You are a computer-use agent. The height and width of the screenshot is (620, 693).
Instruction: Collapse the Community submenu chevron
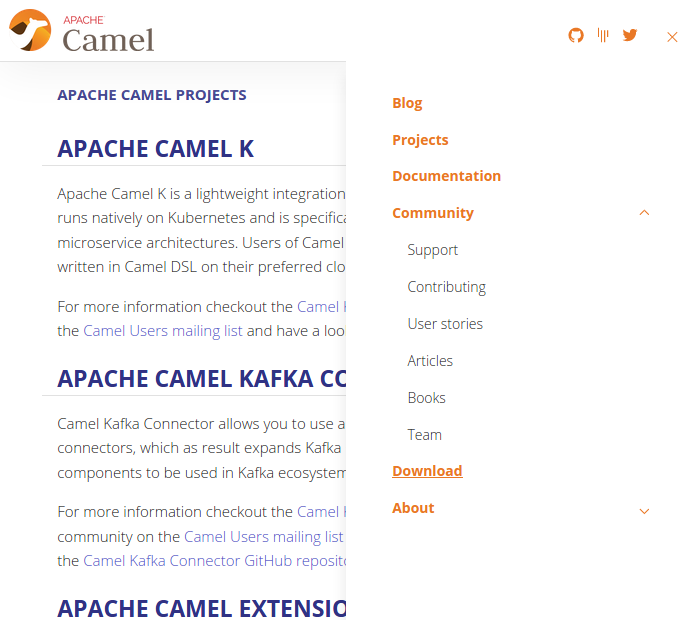(x=644, y=213)
